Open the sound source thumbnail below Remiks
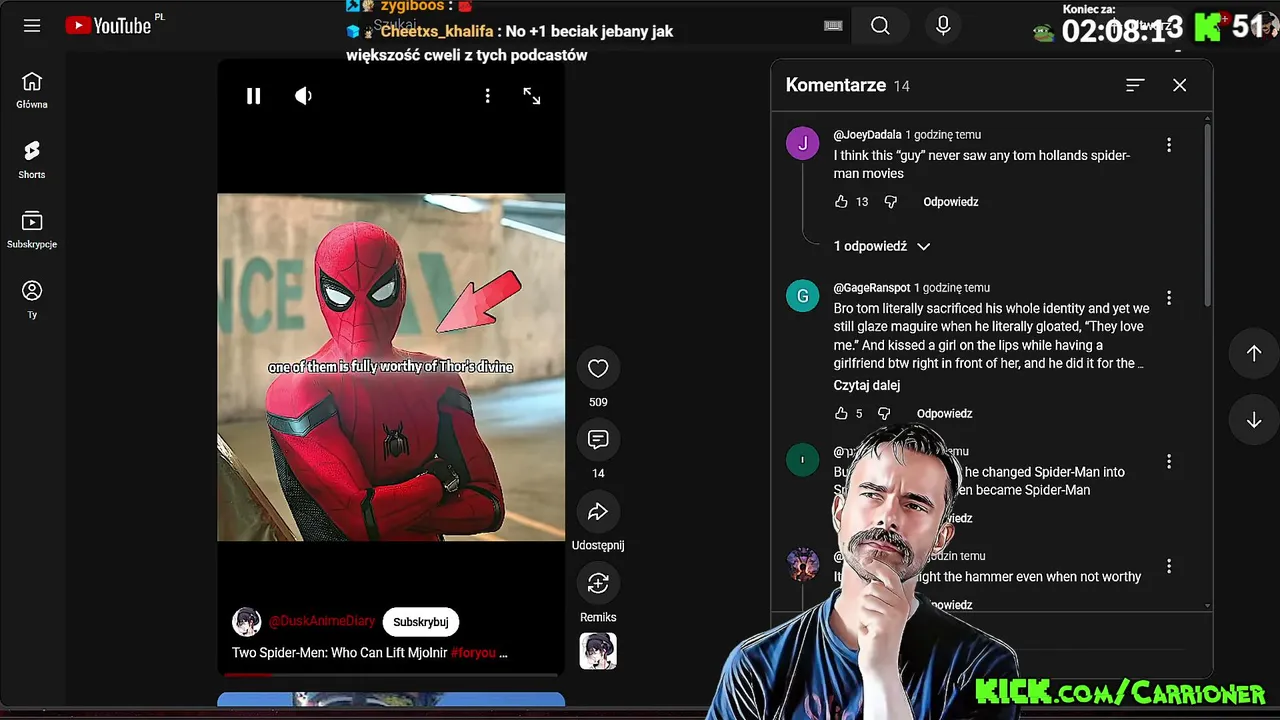The image size is (1280, 720). click(x=598, y=651)
